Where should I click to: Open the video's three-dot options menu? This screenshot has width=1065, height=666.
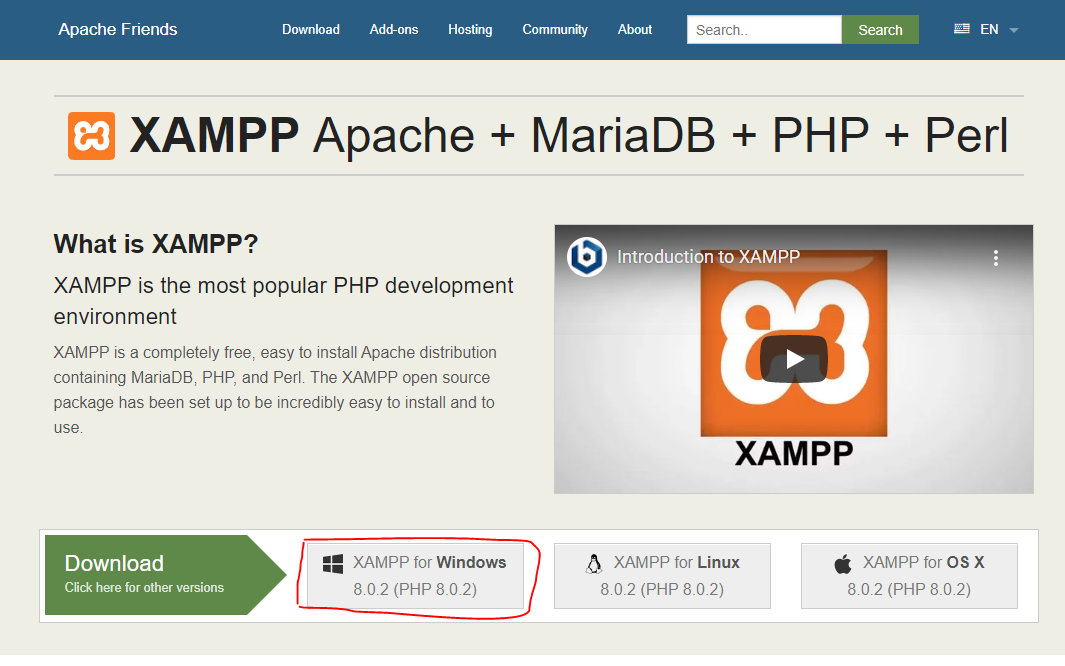(995, 258)
